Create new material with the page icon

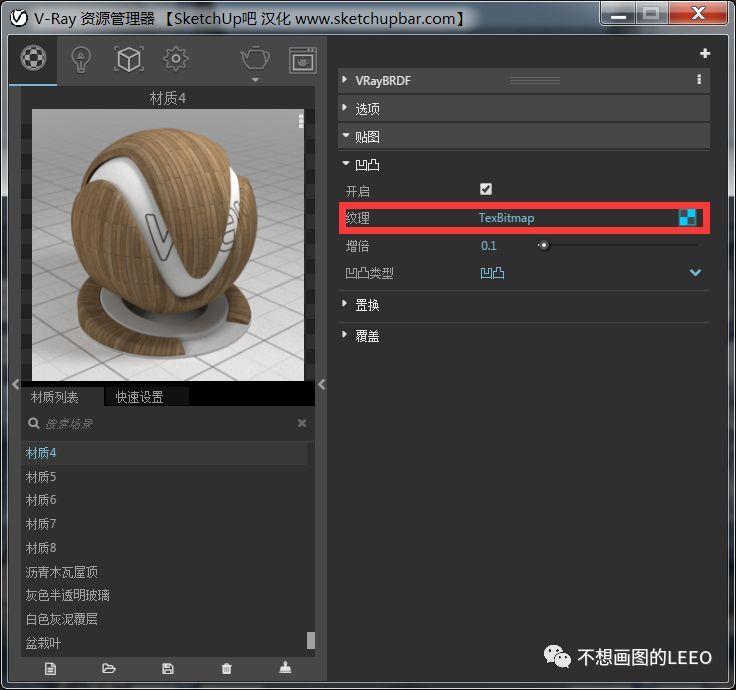click(50, 668)
